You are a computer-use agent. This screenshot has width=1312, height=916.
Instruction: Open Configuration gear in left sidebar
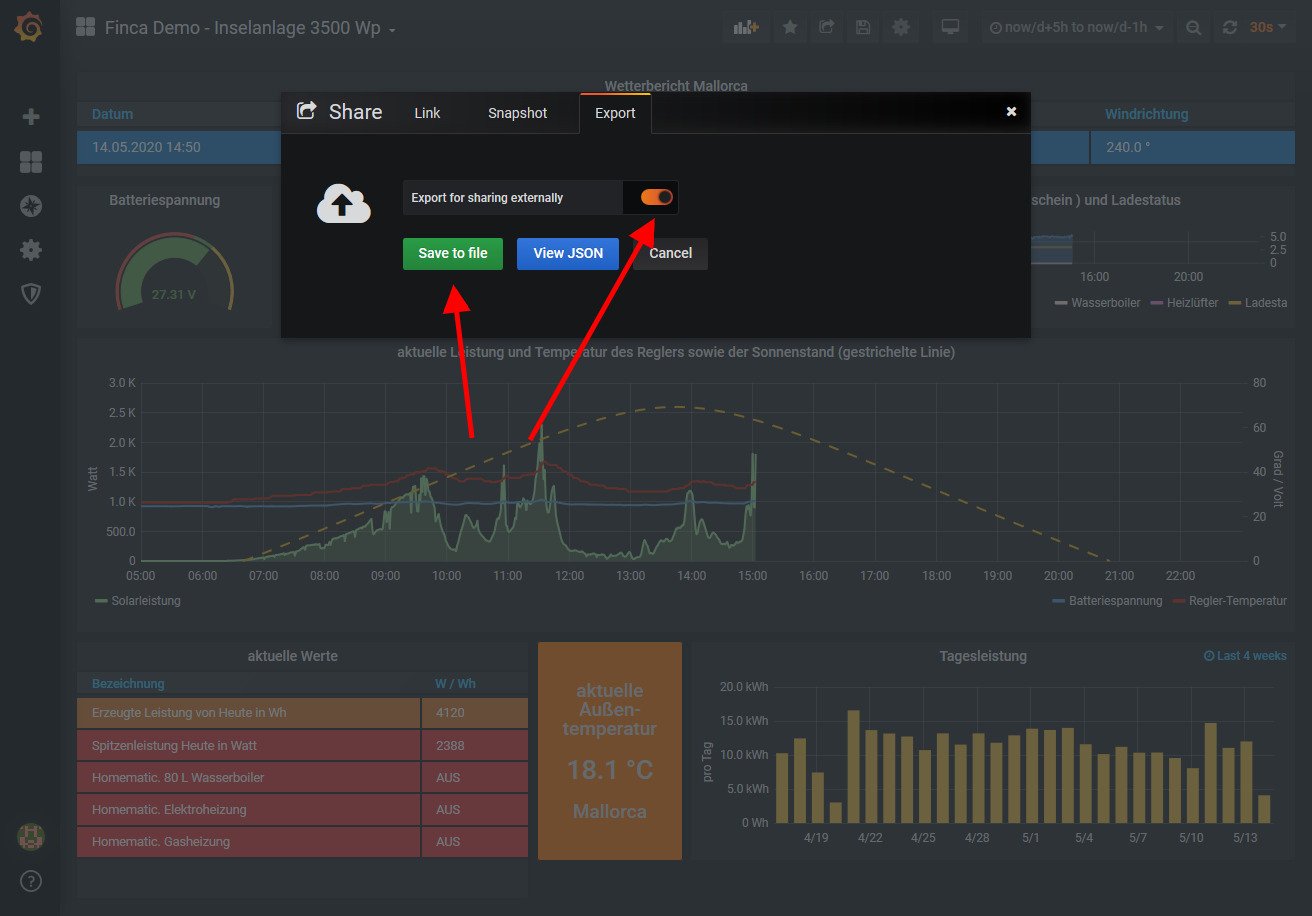(31, 250)
